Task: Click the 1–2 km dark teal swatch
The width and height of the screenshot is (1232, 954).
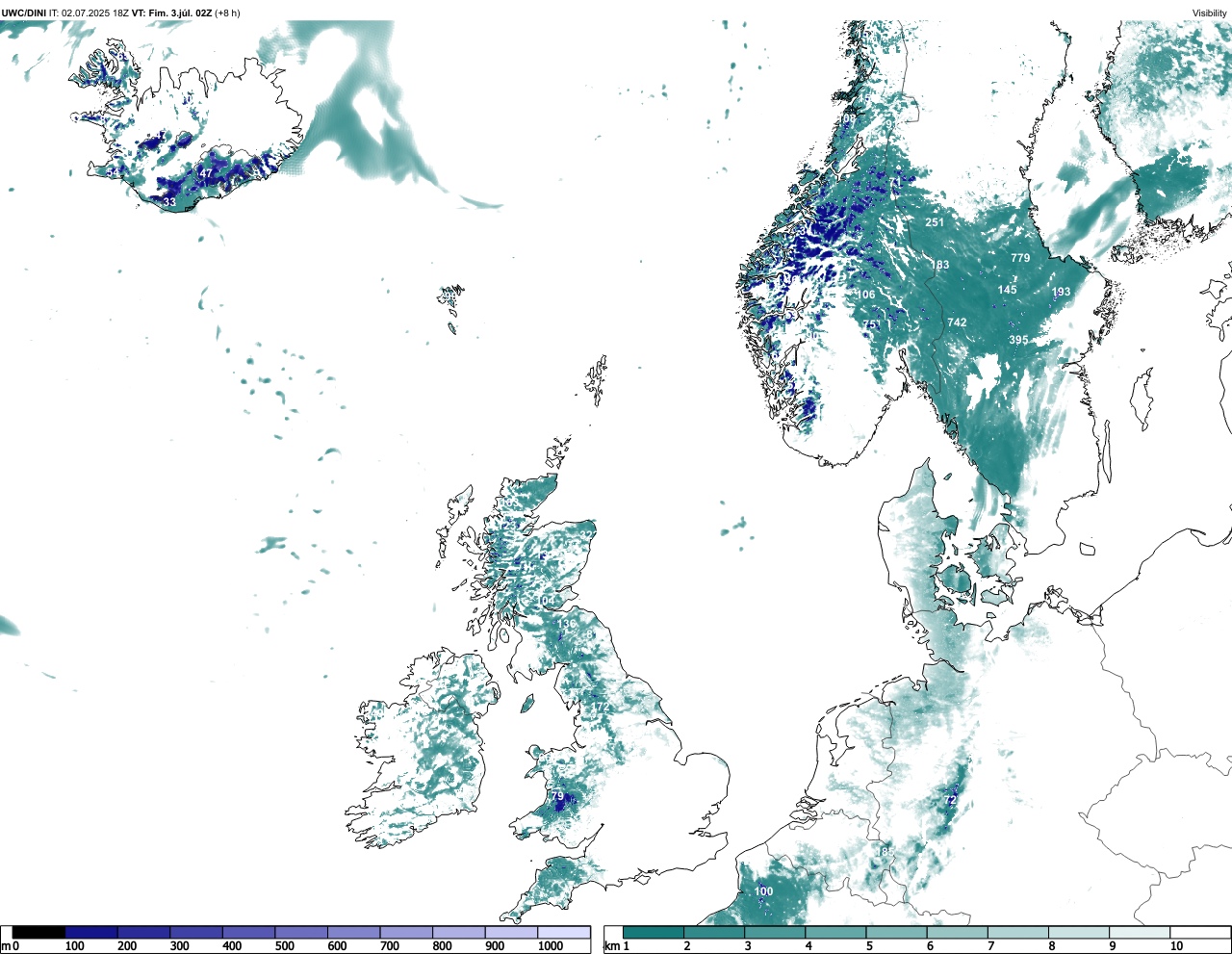Action: [654, 932]
